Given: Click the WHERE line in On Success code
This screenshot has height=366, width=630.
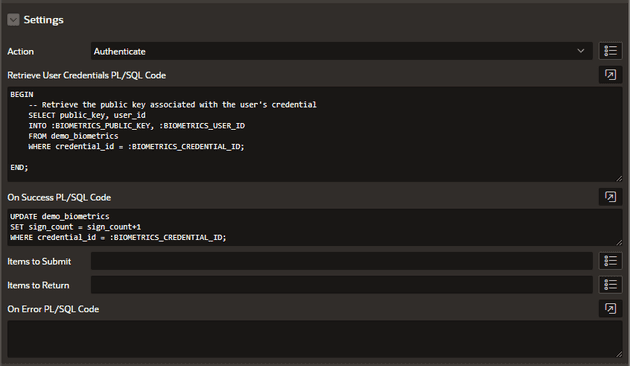Looking at the screenshot, I should (x=118, y=237).
